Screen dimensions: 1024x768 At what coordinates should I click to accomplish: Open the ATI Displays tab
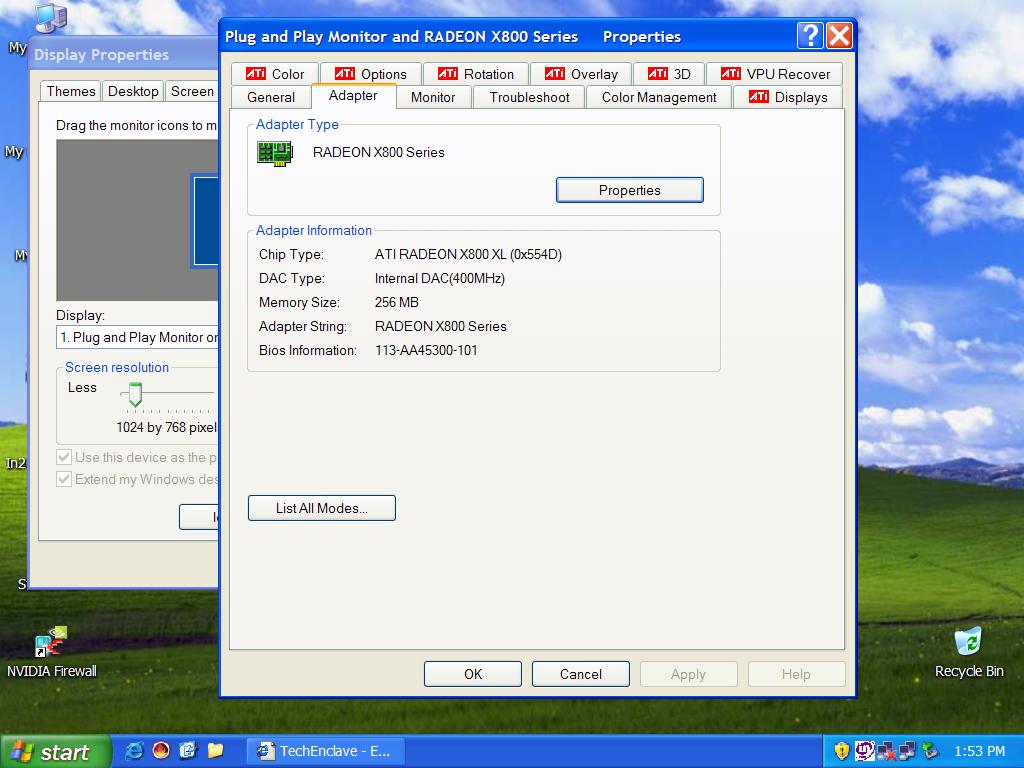point(788,97)
